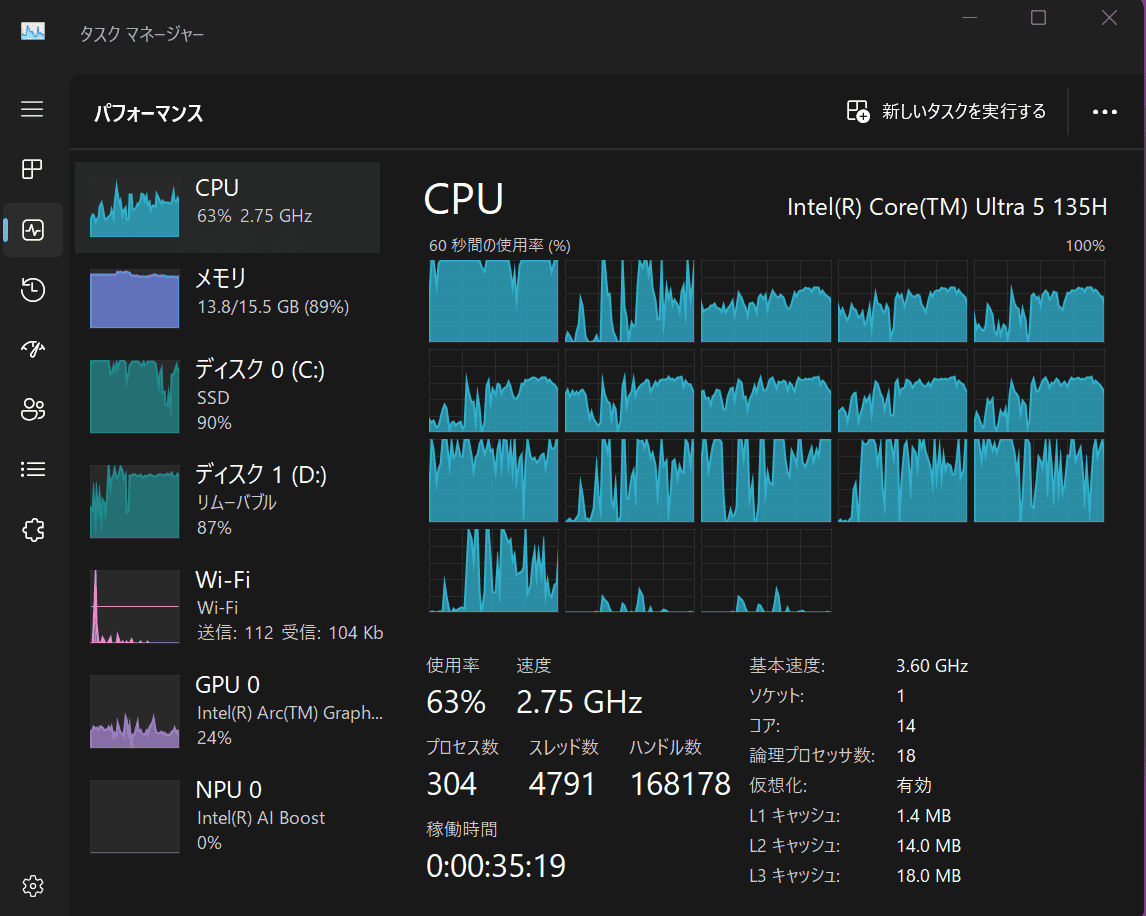
Task: Select the Performance page icon in sidebar
Action: coord(32,230)
